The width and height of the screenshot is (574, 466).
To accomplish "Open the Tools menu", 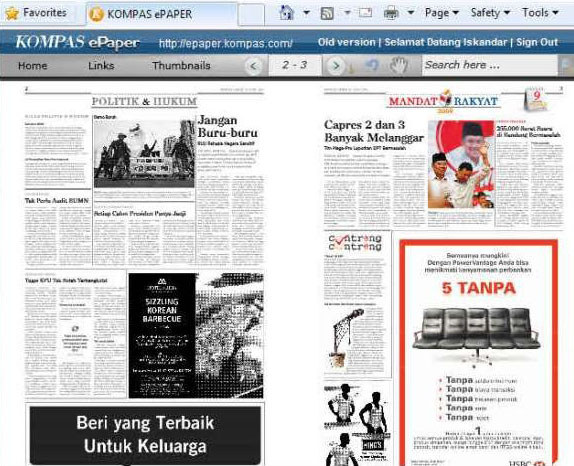I will point(540,13).
